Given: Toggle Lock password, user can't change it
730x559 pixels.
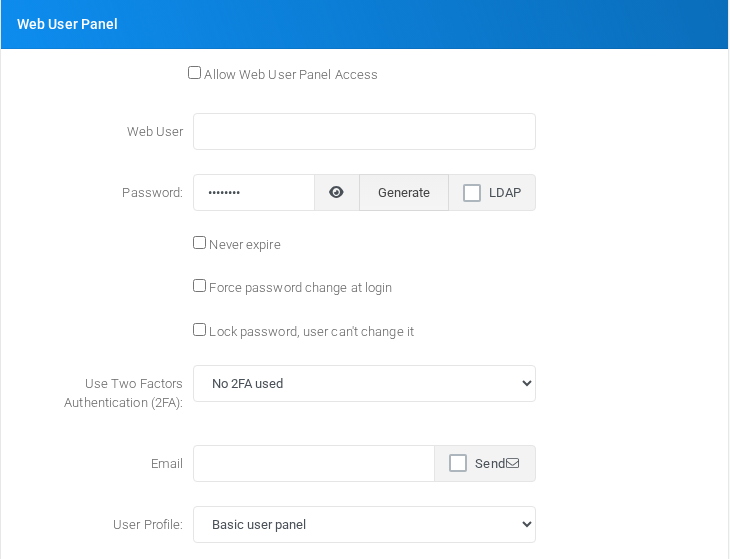Looking at the screenshot, I should (199, 330).
